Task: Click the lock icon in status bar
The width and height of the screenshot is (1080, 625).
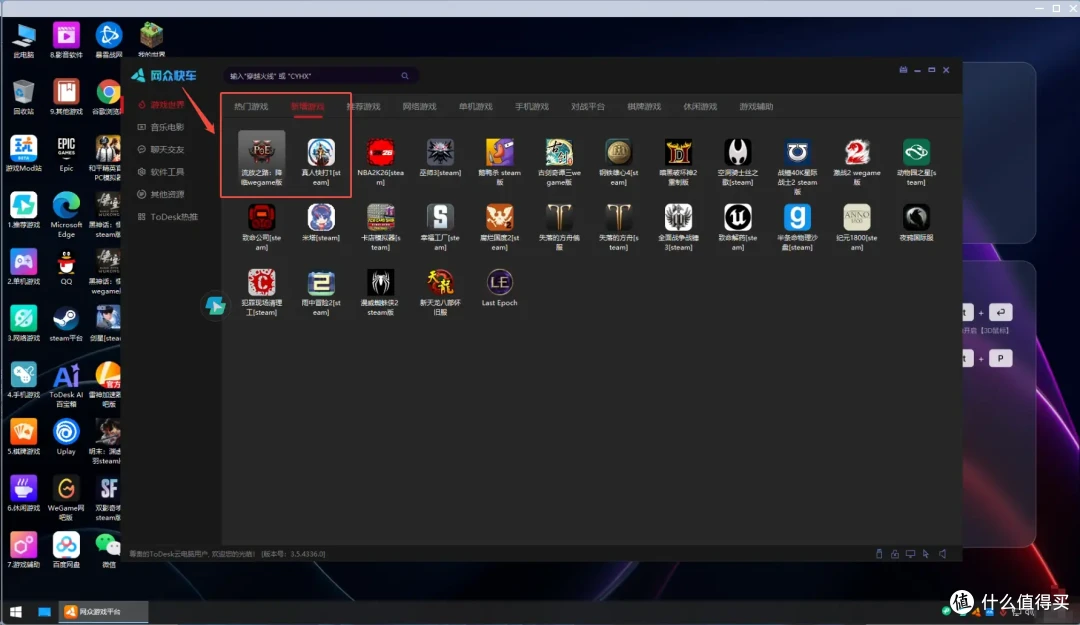Action: 895,554
